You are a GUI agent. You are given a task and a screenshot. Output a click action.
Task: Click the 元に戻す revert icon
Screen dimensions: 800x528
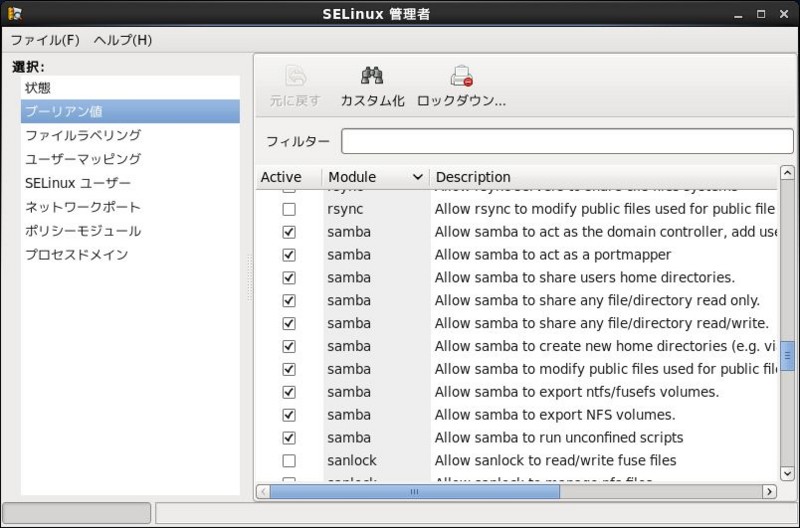[x=295, y=77]
